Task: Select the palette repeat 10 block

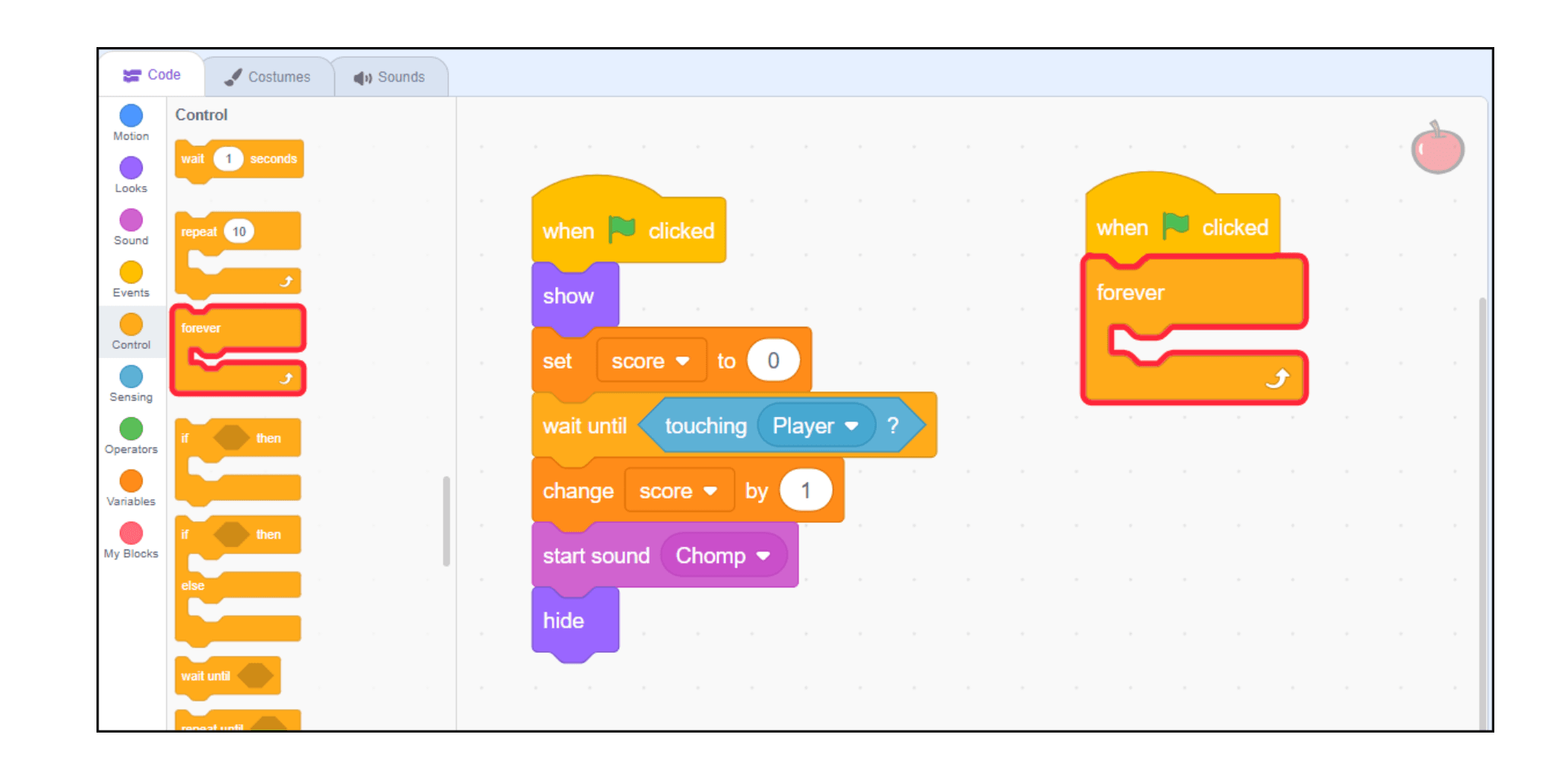Action: [238, 255]
